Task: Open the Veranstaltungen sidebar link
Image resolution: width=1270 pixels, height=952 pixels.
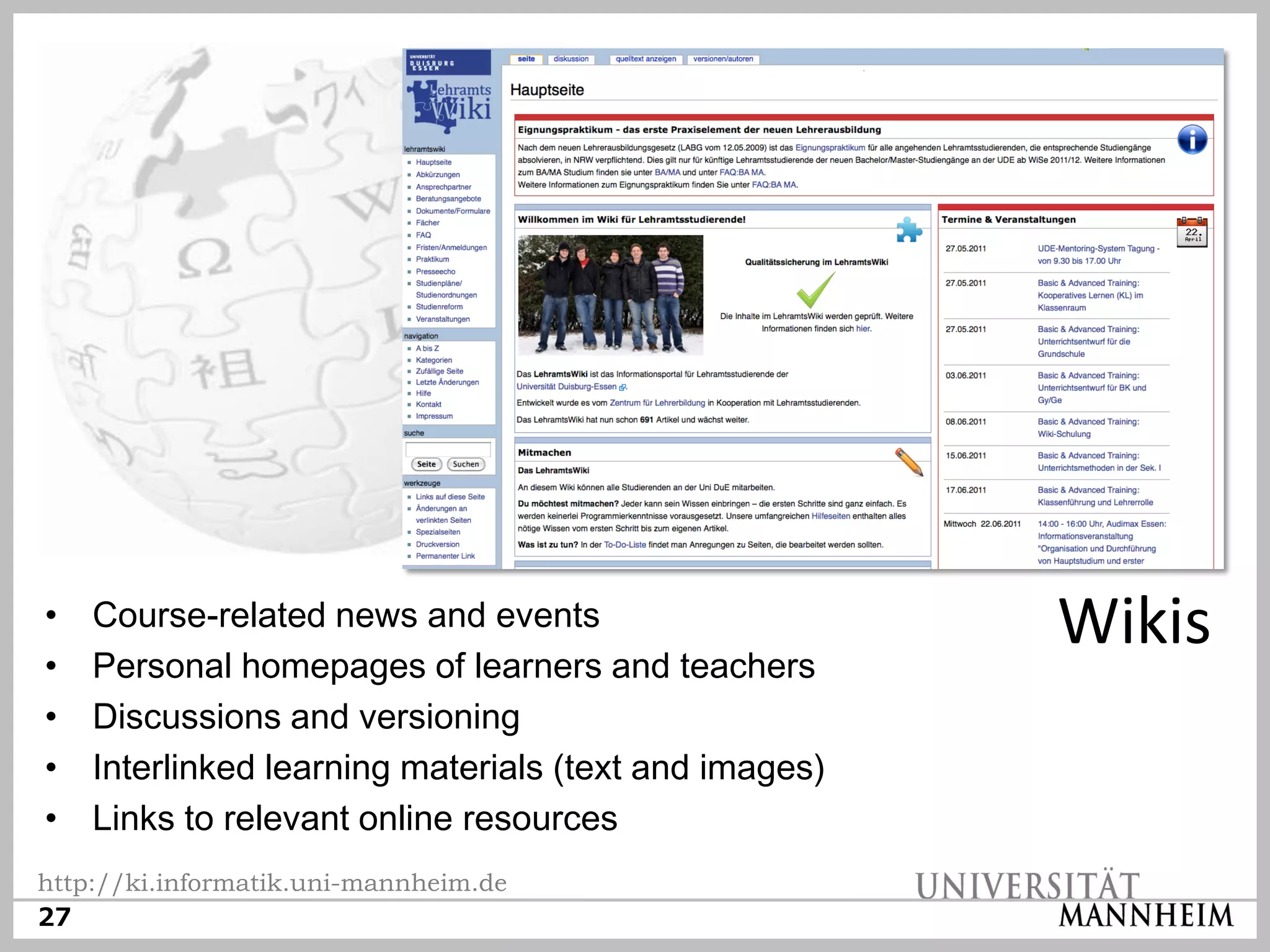Action: (x=443, y=319)
